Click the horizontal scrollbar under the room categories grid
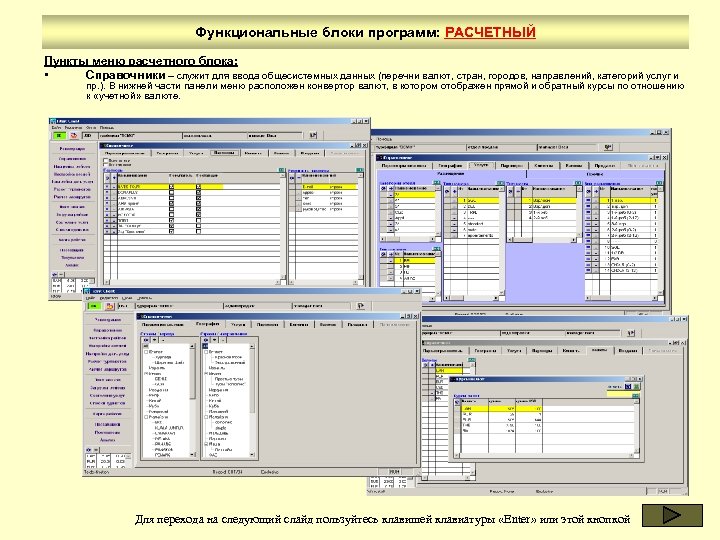Viewport: 720px width, 540px height. (409, 239)
